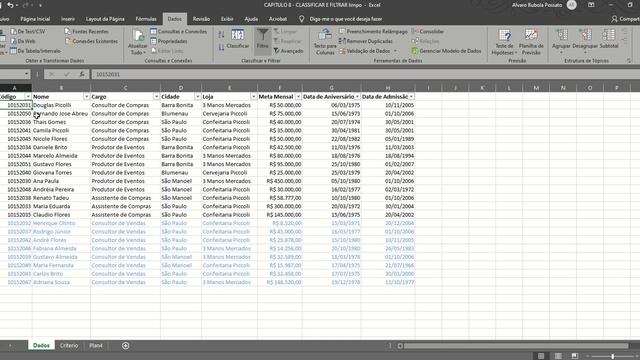Screen dimensions: 640x360
Task: Open Data de Admissão filter dropdown
Action: (x=411, y=97)
